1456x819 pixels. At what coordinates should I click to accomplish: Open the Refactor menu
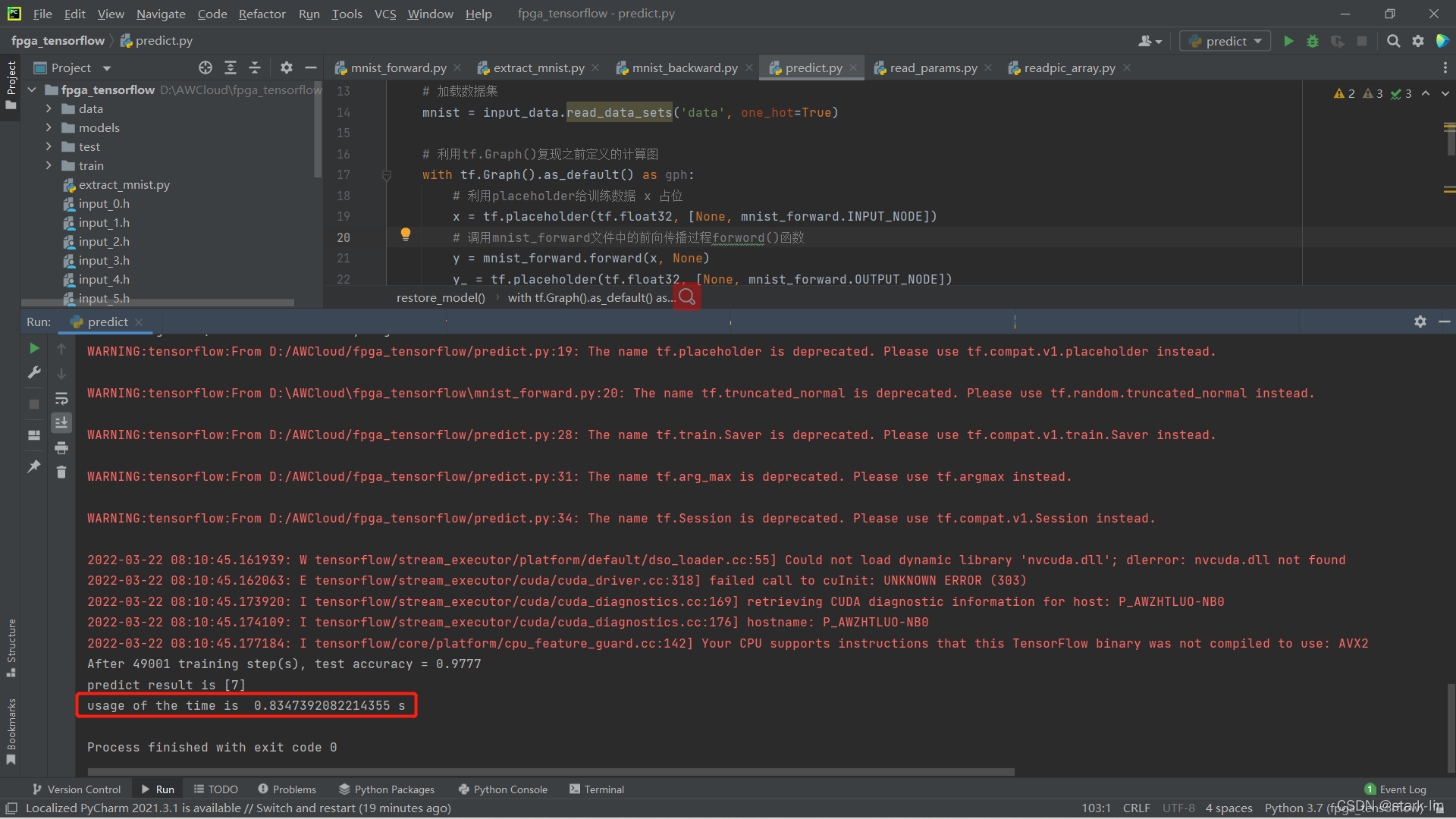262,14
